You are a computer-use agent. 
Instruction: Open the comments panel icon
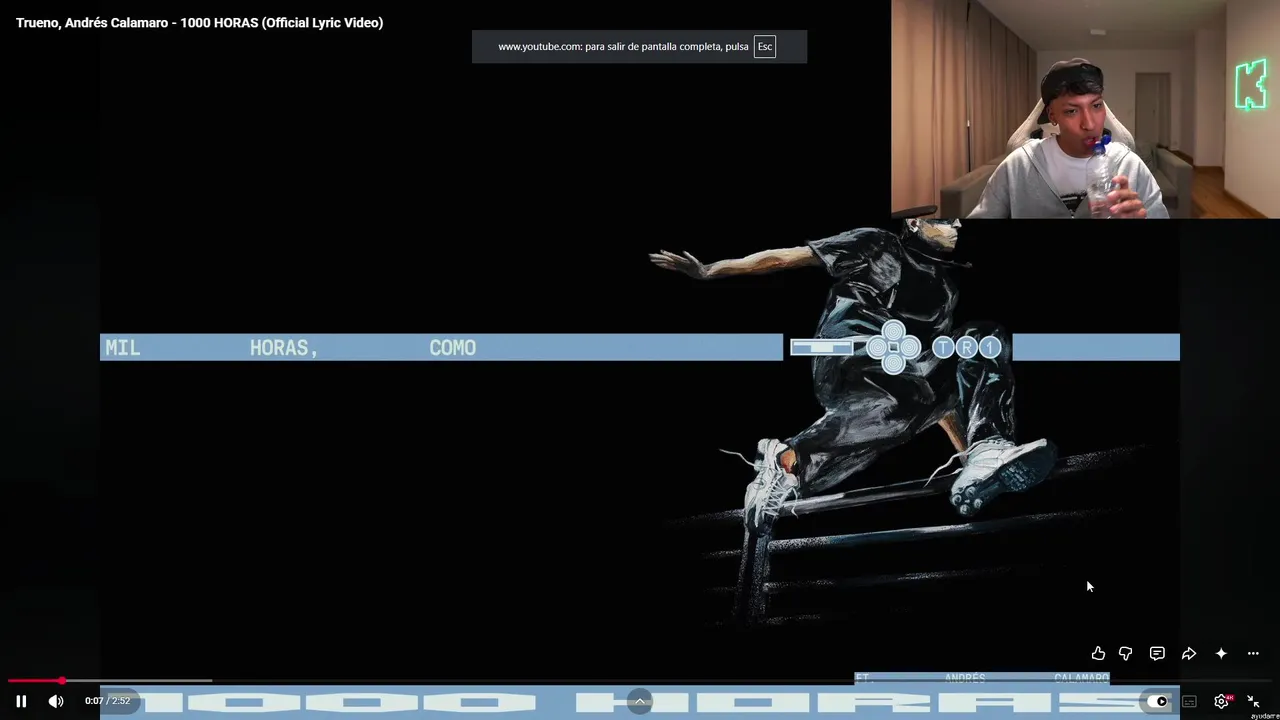(1157, 653)
